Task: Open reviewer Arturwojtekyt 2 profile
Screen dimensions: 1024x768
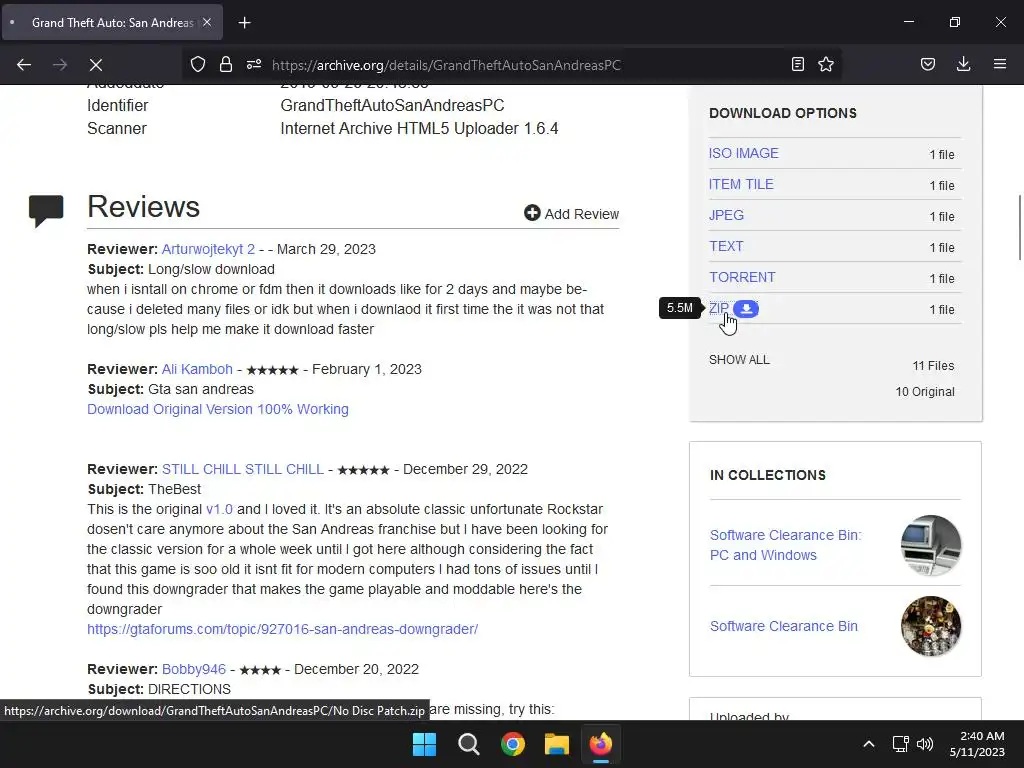Action: click(x=208, y=249)
